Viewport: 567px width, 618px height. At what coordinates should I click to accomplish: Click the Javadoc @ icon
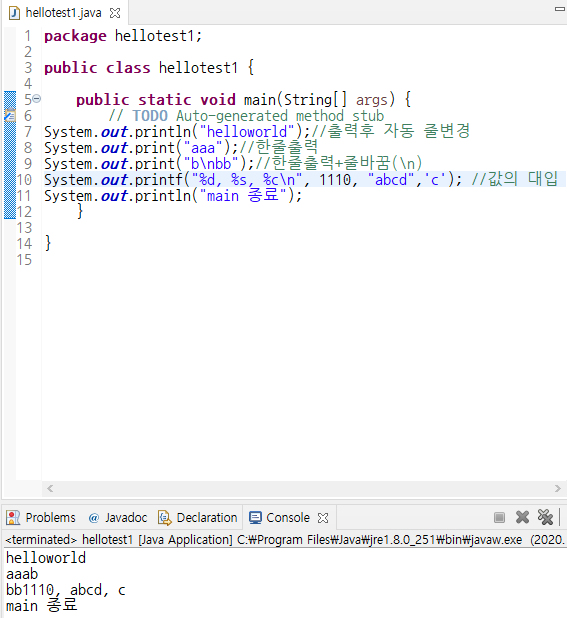[x=94, y=518]
